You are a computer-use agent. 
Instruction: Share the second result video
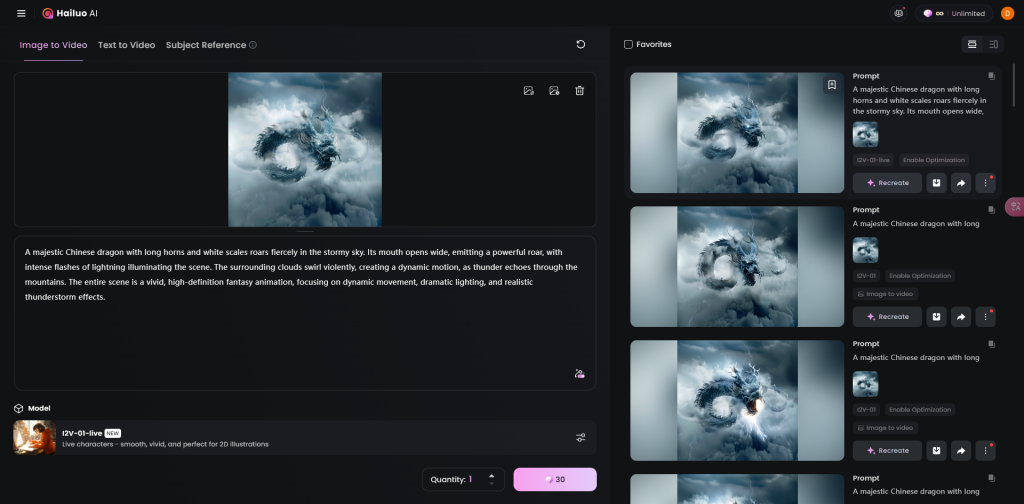coord(961,317)
